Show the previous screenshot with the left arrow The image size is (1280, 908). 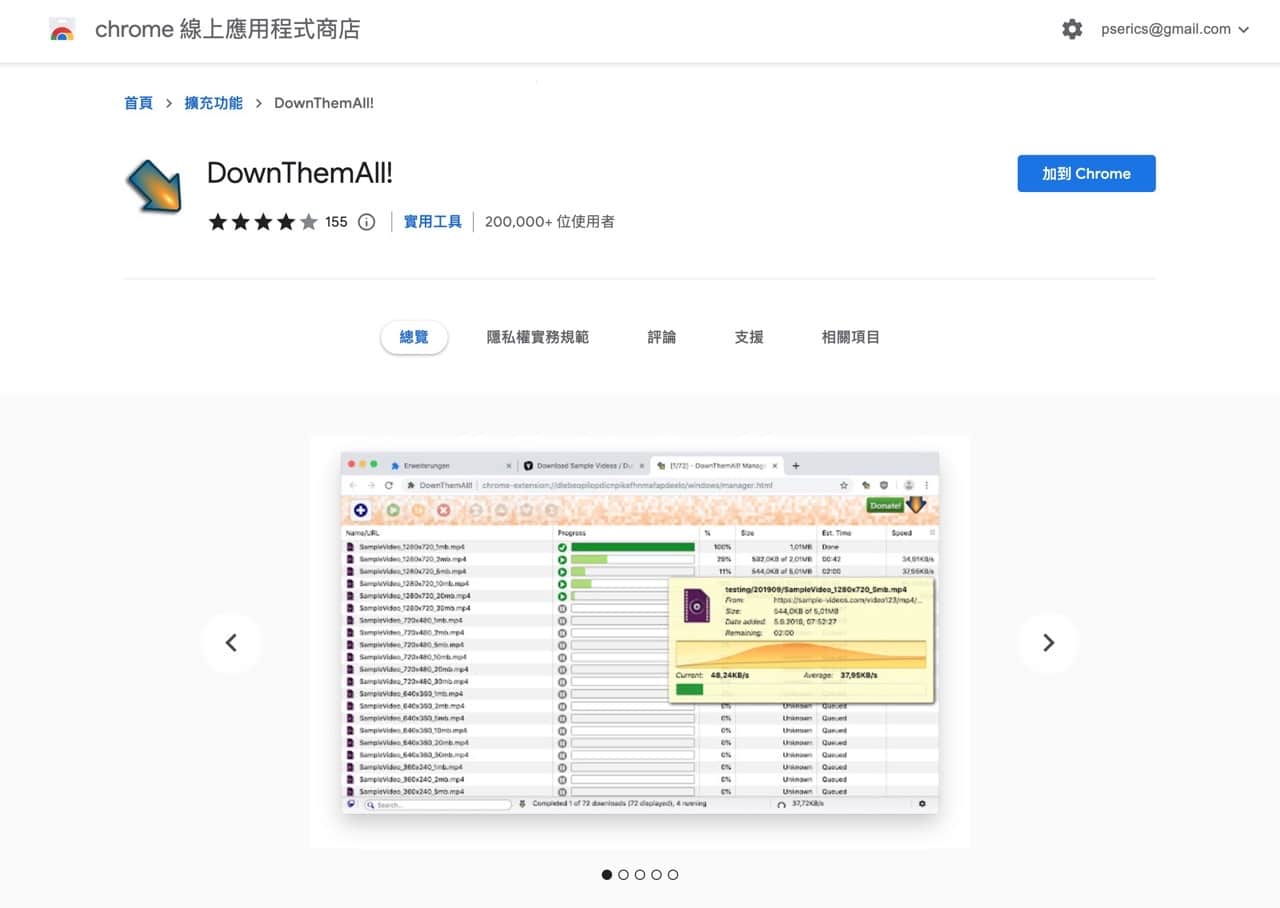click(231, 643)
